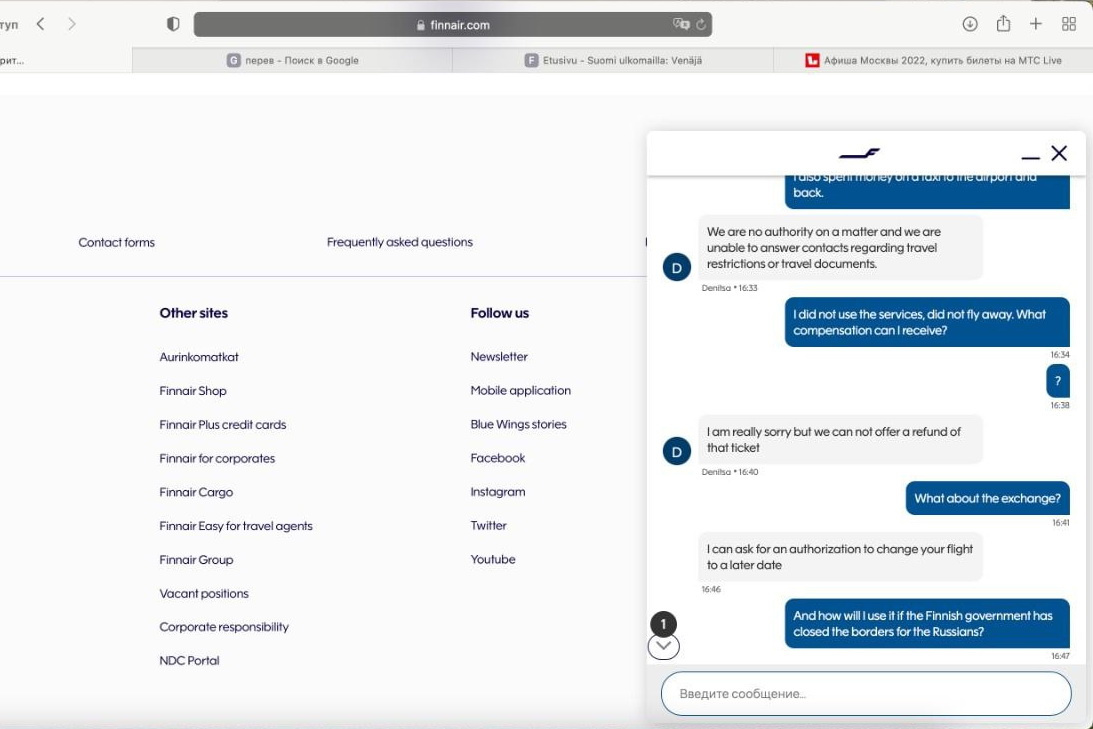Click the message about refund of ticket
Image resolution: width=1093 pixels, height=729 pixels.
841,440
